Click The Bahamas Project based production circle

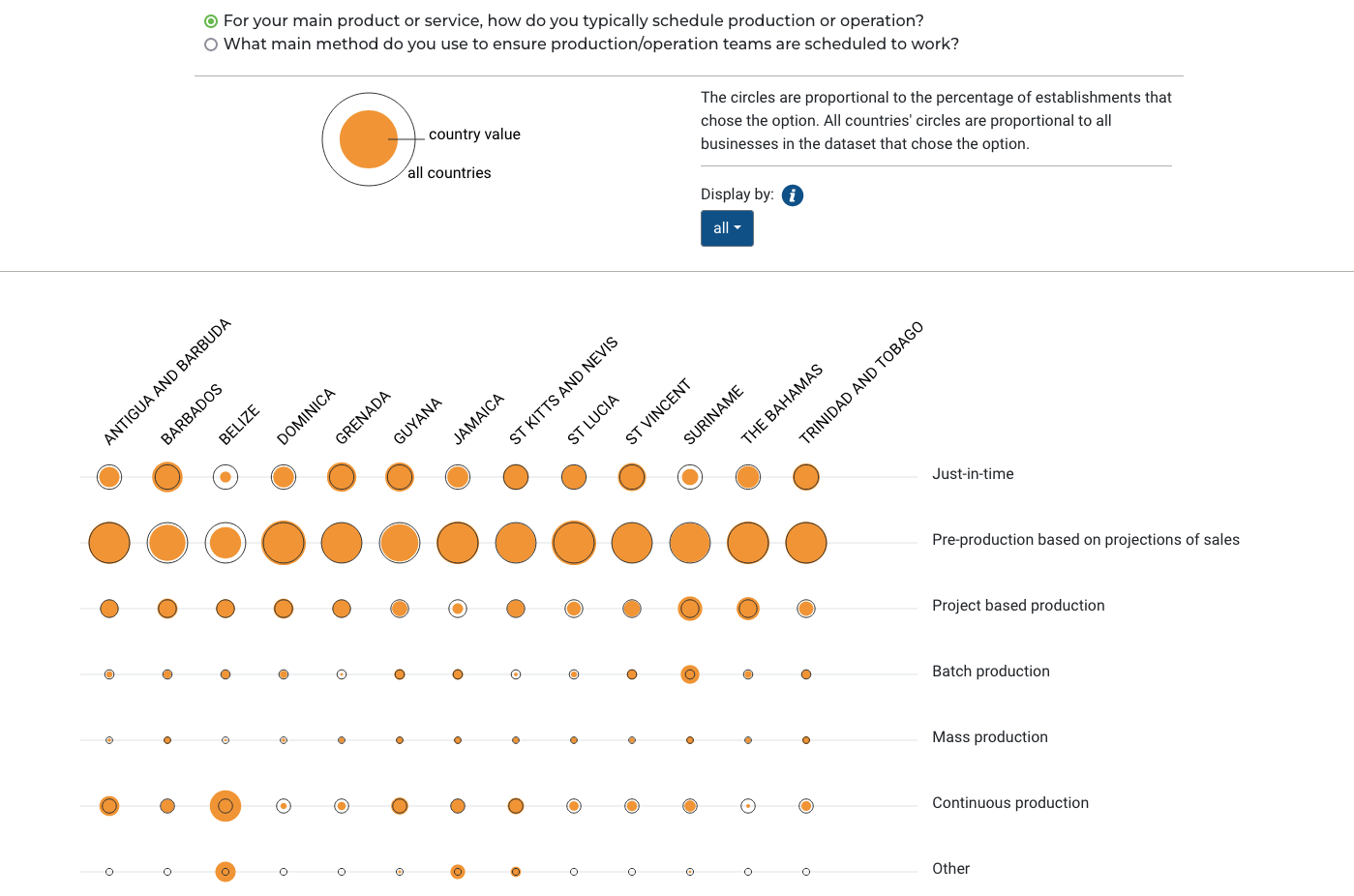click(748, 609)
